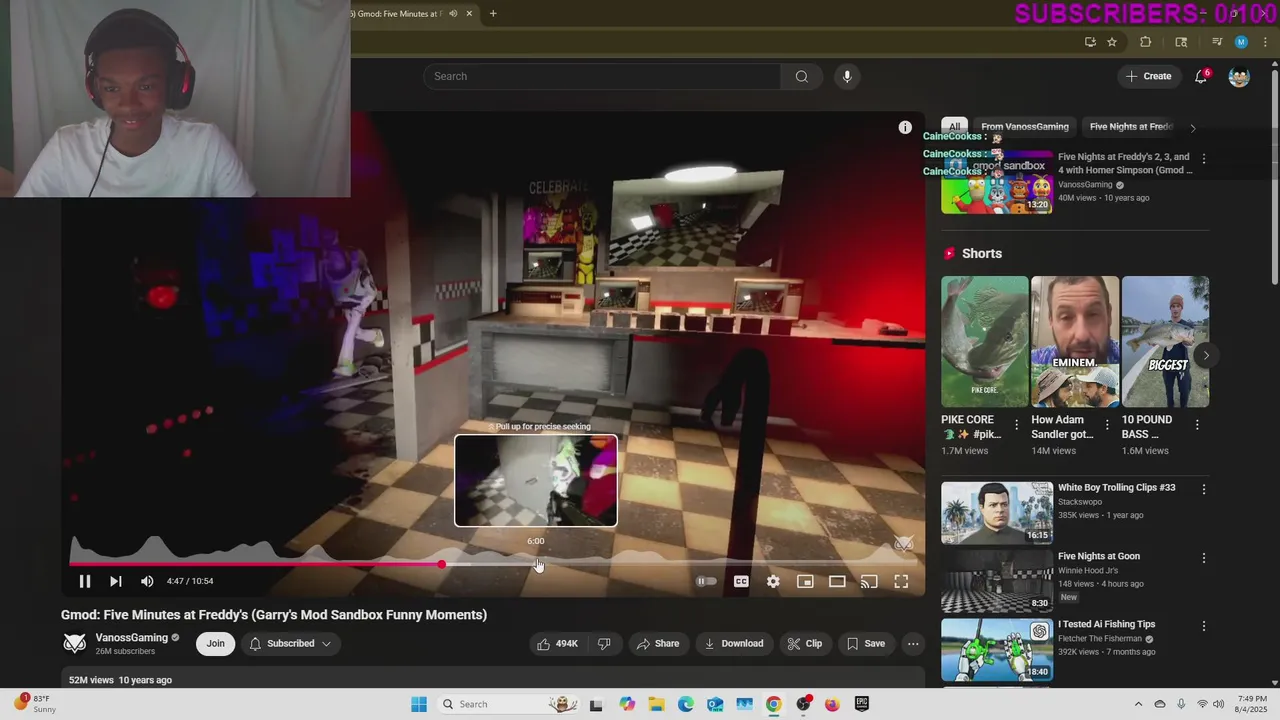The height and width of the screenshot is (720, 1280).
Task: Show hidden system tray icons chevron
Action: 1138,704
